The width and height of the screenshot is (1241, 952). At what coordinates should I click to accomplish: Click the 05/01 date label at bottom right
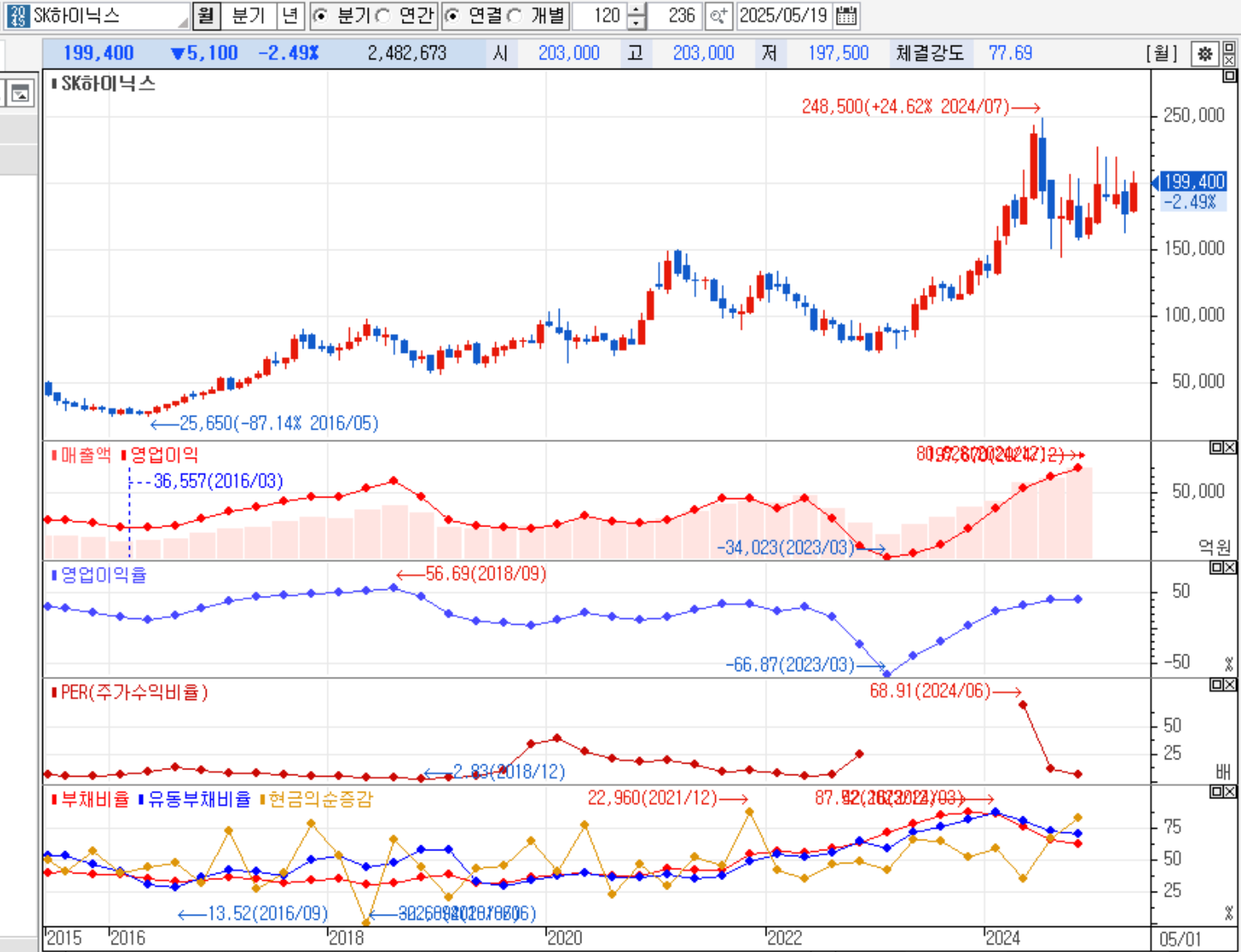click(1180, 940)
